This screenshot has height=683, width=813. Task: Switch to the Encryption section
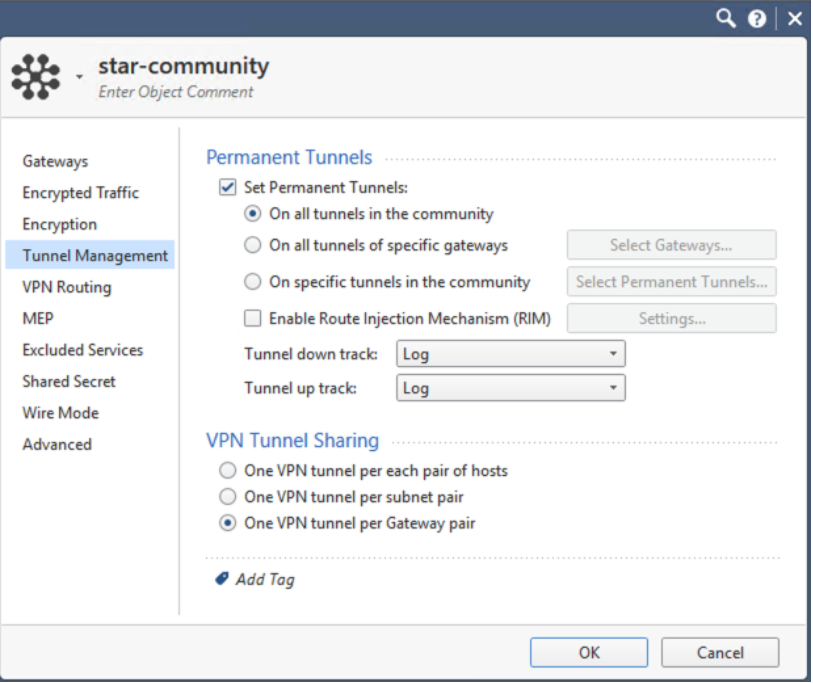(x=60, y=224)
